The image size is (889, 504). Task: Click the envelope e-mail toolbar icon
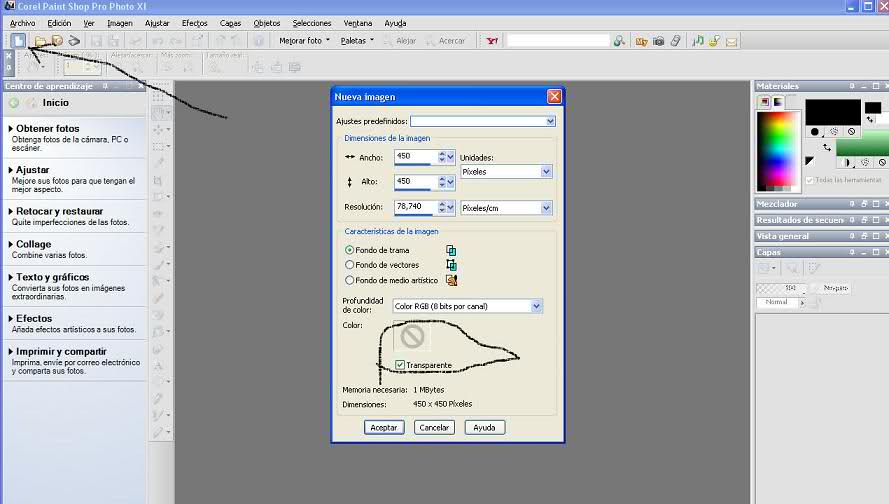731,42
